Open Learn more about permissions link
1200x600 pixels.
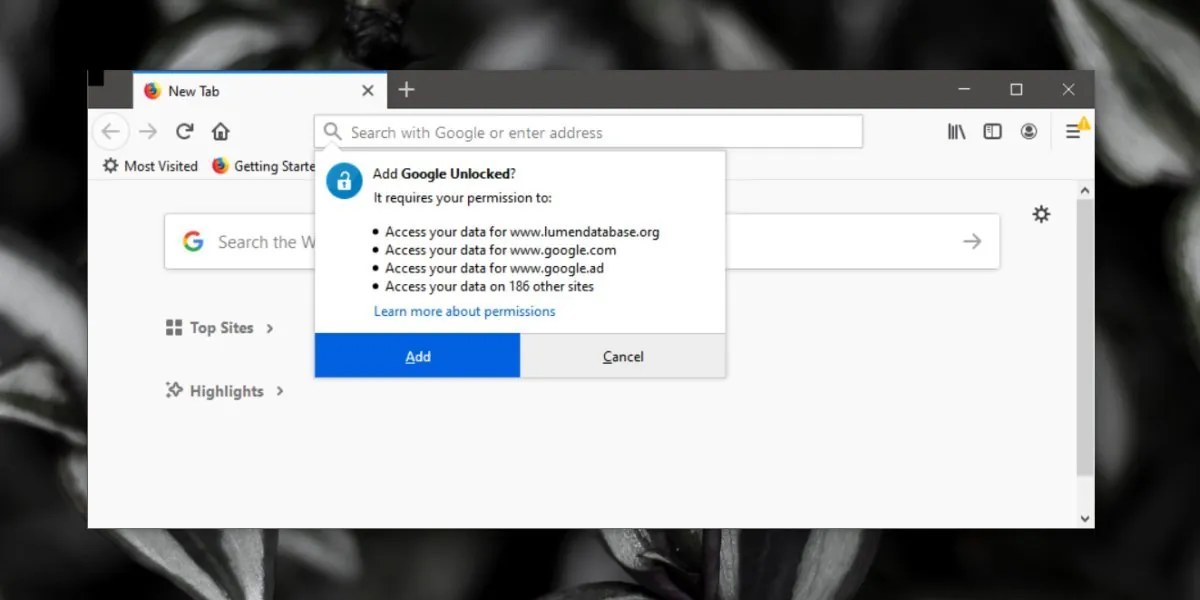pos(464,311)
